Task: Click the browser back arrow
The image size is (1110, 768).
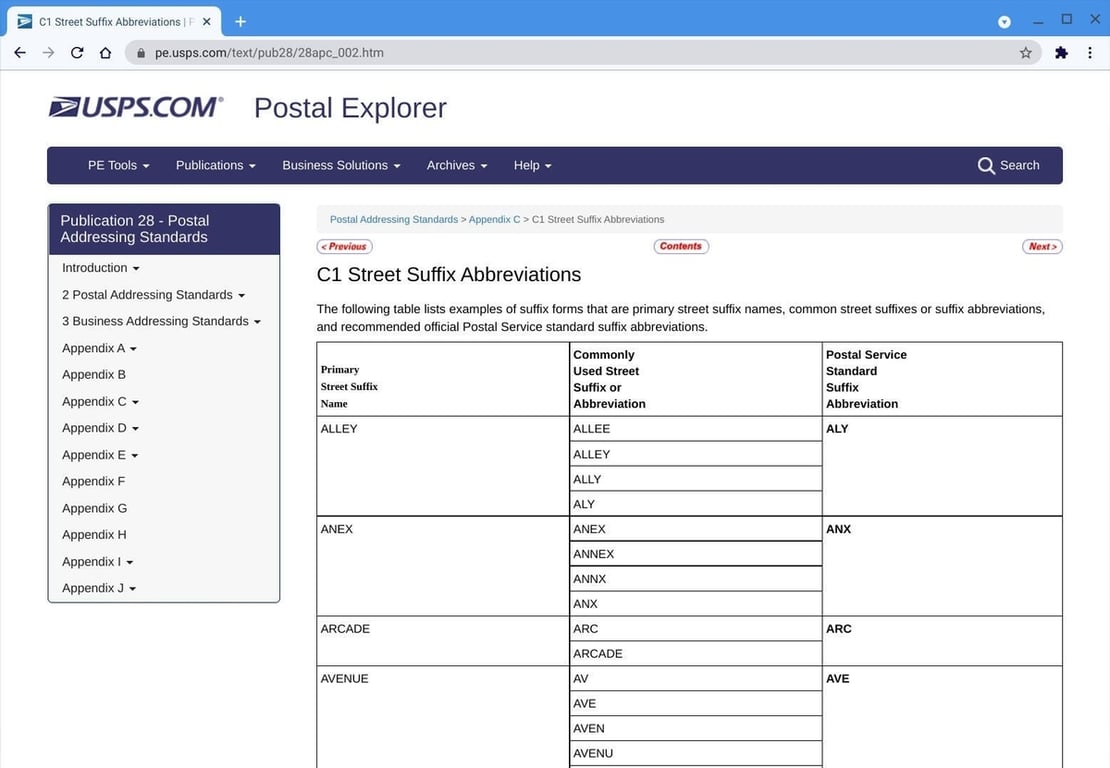Action: pyautogui.click(x=20, y=52)
